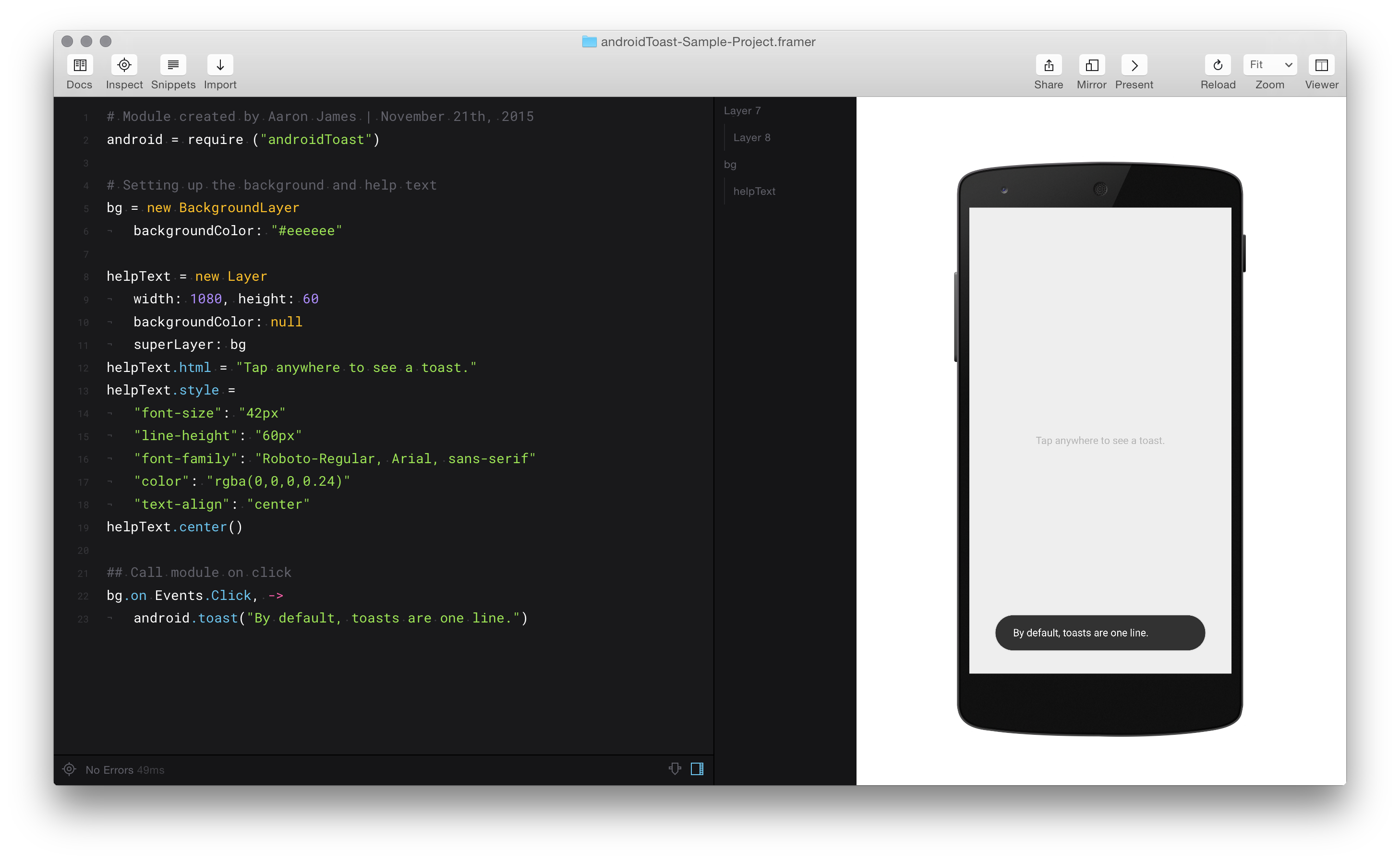
Task: Click the toast message in the preview
Action: point(1099,633)
